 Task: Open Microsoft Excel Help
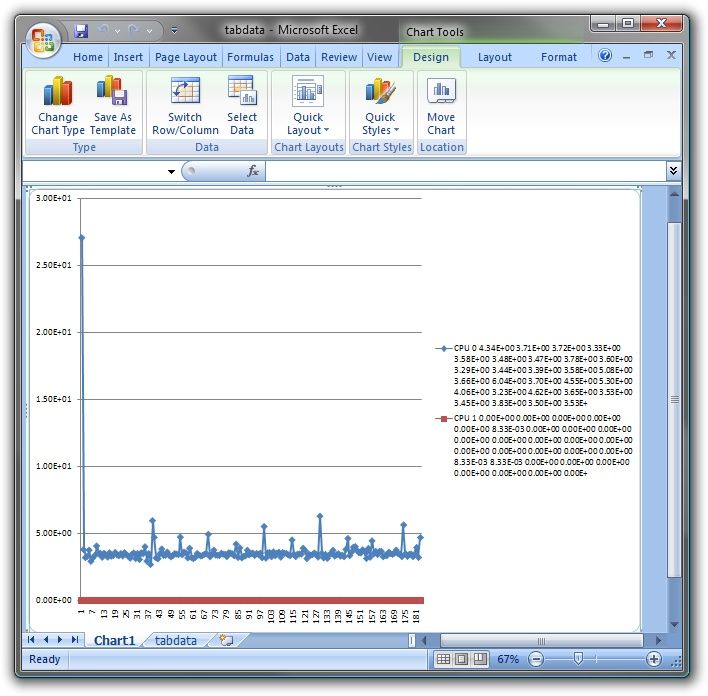pyautogui.click(x=605, y=56)
